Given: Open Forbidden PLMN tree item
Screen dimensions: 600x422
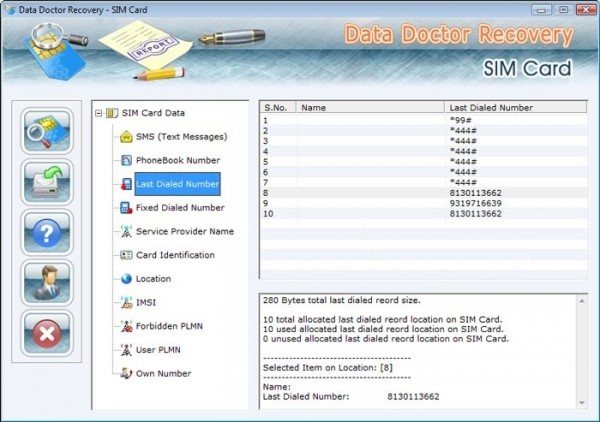Looking at the screenshot, I should coord(169,326).
